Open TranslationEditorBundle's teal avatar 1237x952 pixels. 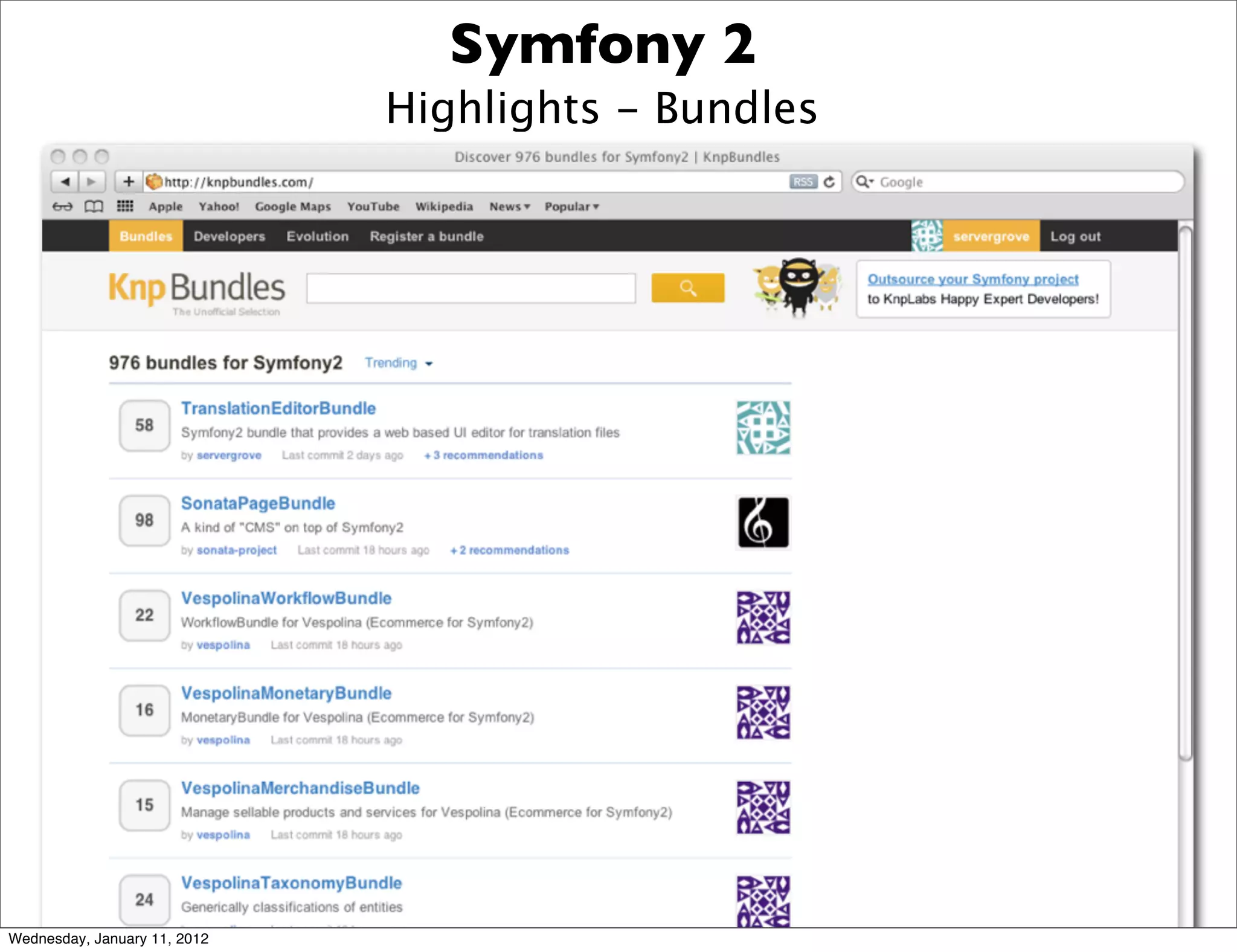pos(763,428)
